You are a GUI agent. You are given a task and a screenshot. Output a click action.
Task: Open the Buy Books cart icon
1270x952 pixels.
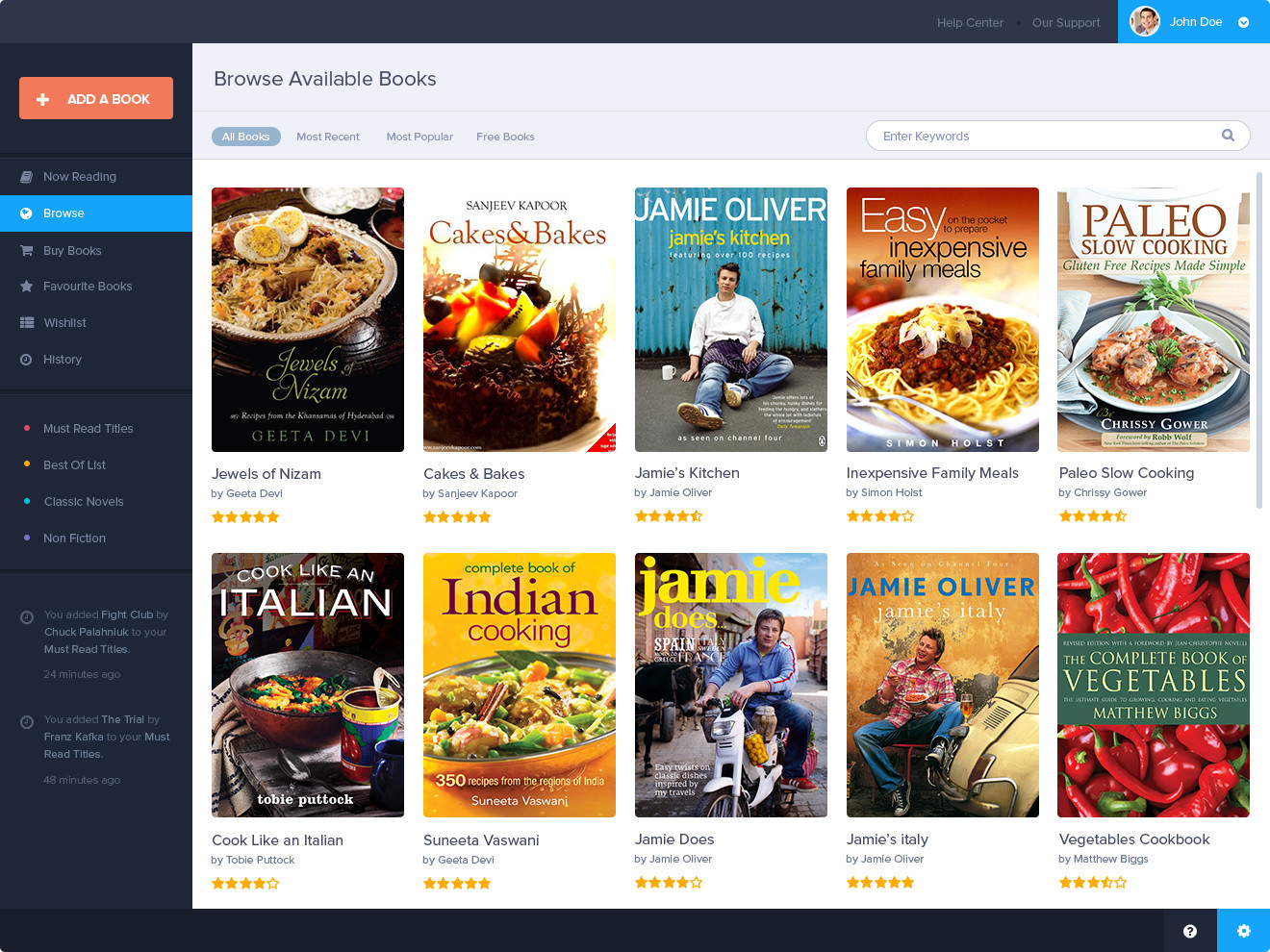26,251
